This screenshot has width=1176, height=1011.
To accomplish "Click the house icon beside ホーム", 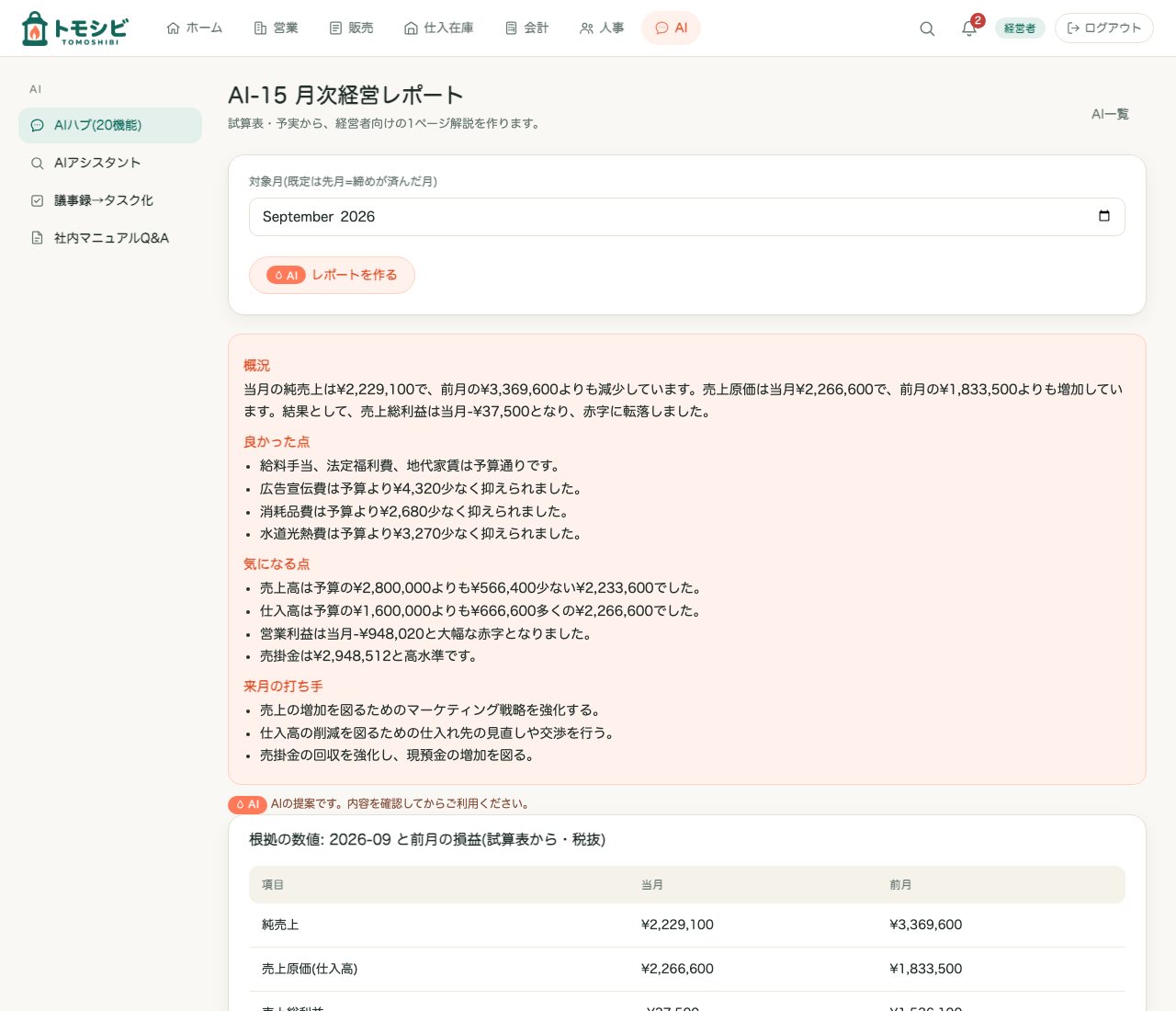I will [x=173, y=28].
